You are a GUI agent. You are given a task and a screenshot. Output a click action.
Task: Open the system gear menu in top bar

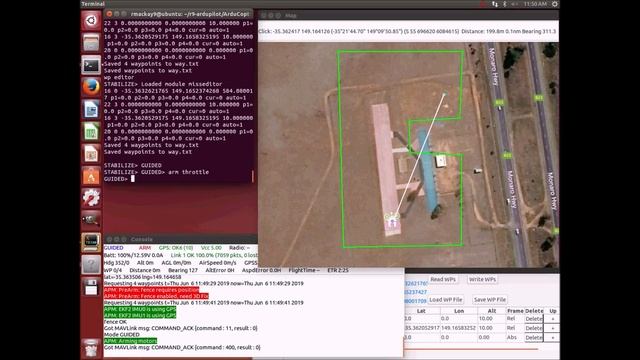[x=555, y=4]
